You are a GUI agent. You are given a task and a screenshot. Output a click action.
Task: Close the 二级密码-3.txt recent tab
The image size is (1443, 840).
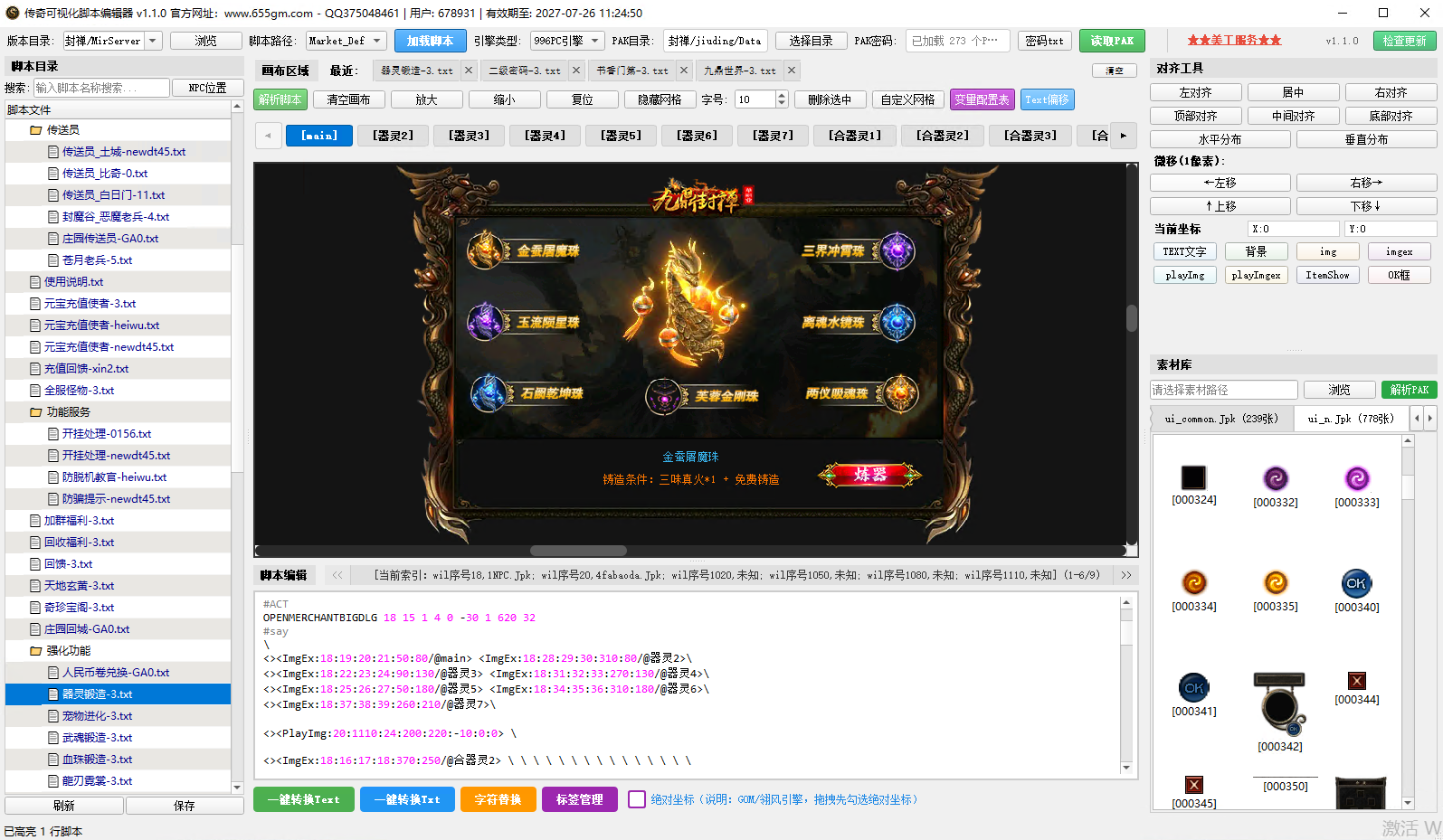tap(576, 70)
